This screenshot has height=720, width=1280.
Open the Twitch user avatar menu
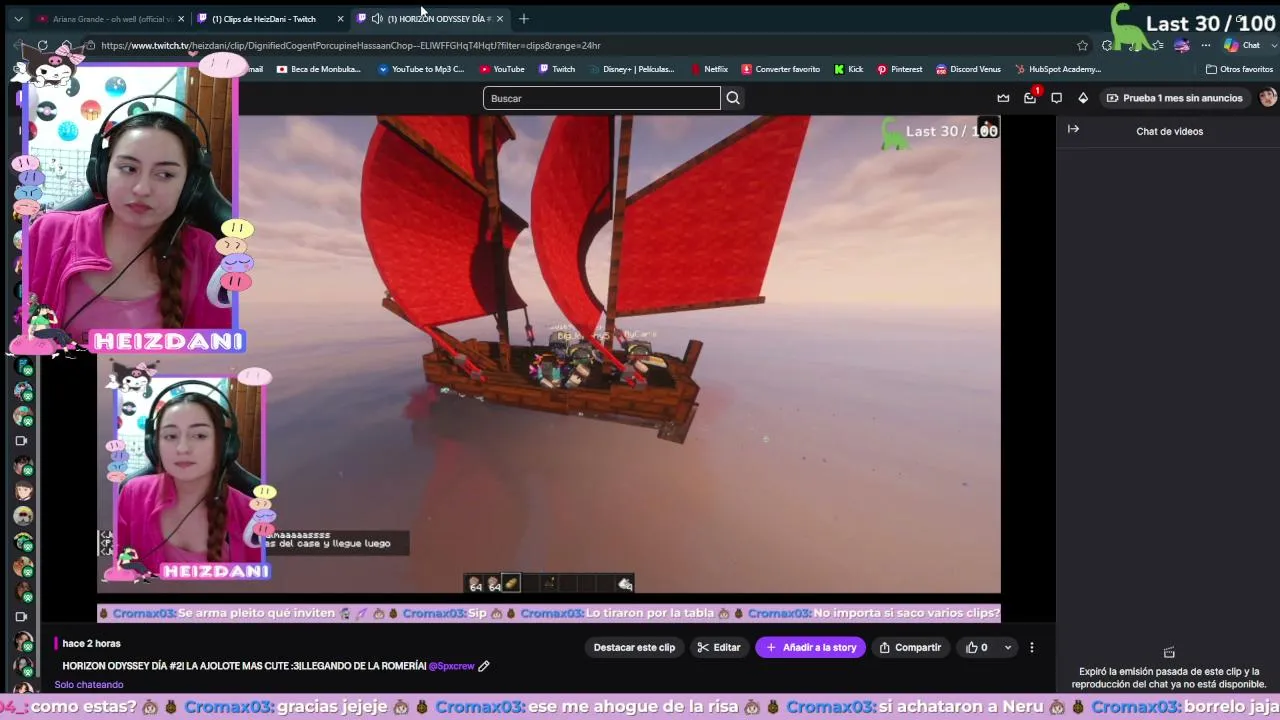[x=1268, y=98]
